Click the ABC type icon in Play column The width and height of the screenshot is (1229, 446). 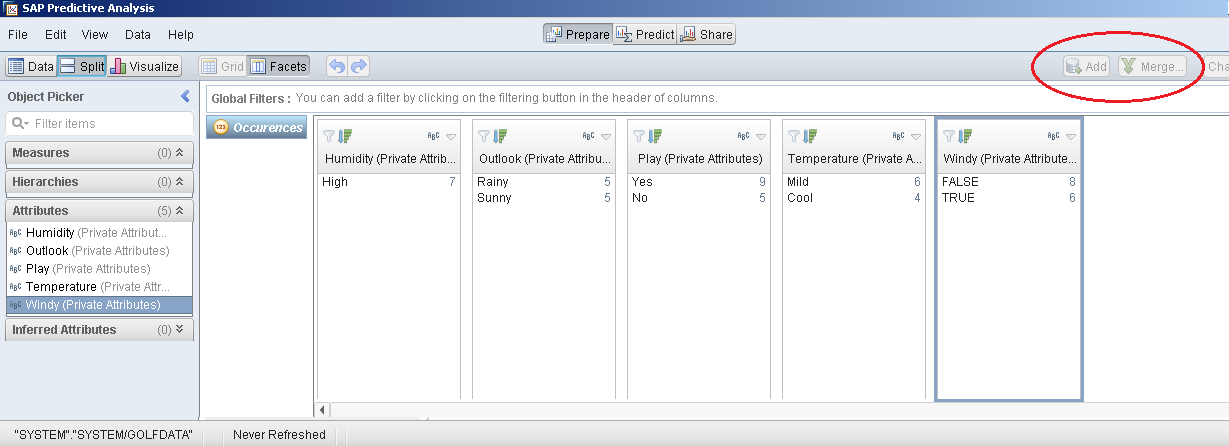pos(744,136)
